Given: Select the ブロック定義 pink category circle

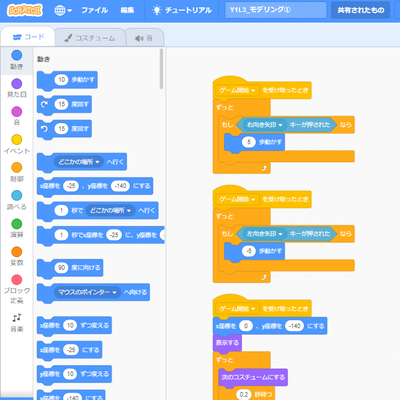Looking at the screenshot, I should [17, 280].
